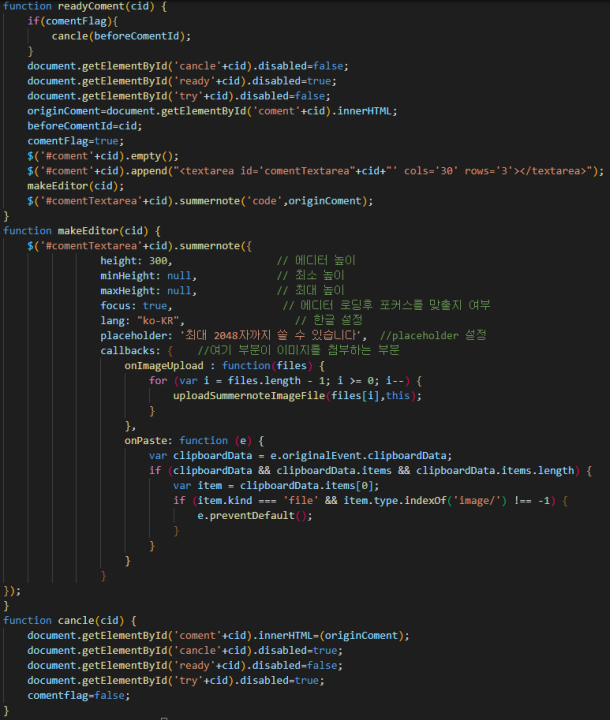
Task: Click the 'ready'+cid line with disabled=true
Action: (182, 81)
